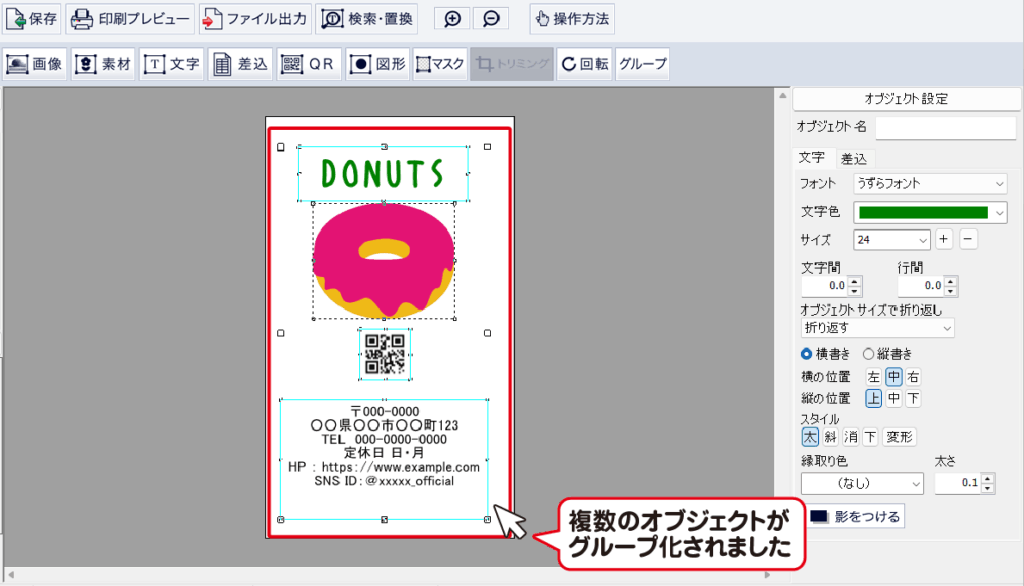
Task: Insert a QR code with QR tool
Action: click(x=307, y=64)
